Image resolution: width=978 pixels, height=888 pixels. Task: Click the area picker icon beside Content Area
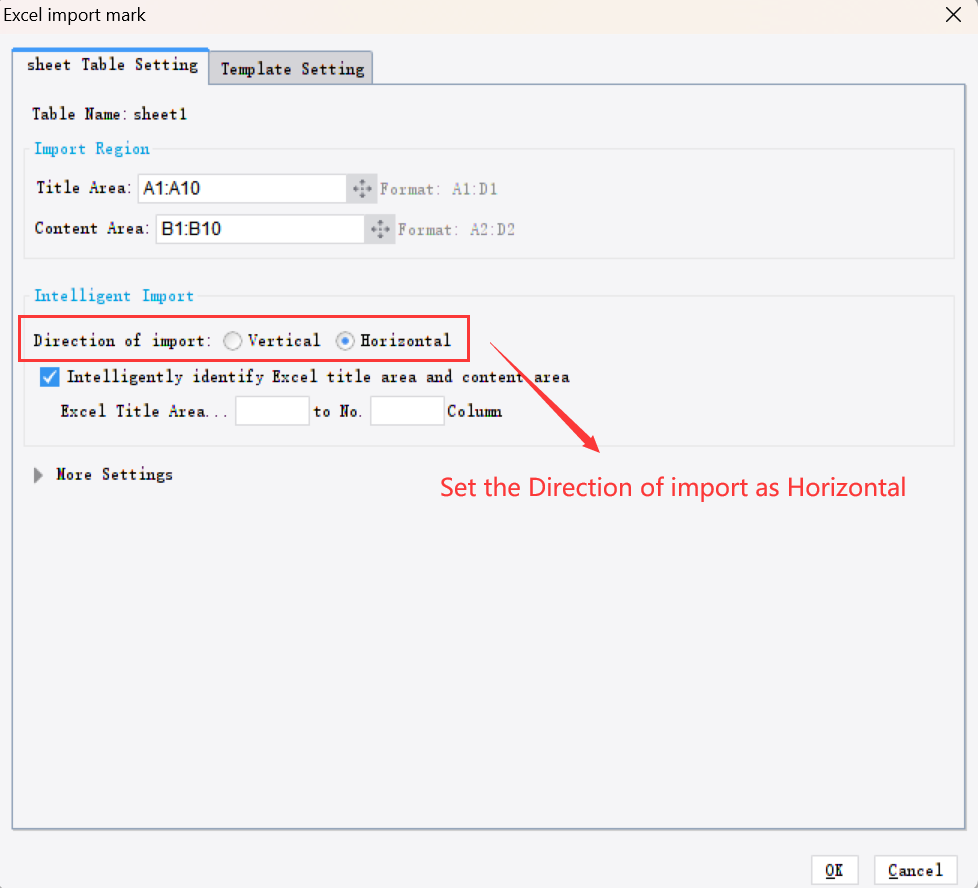coord(379,229)
